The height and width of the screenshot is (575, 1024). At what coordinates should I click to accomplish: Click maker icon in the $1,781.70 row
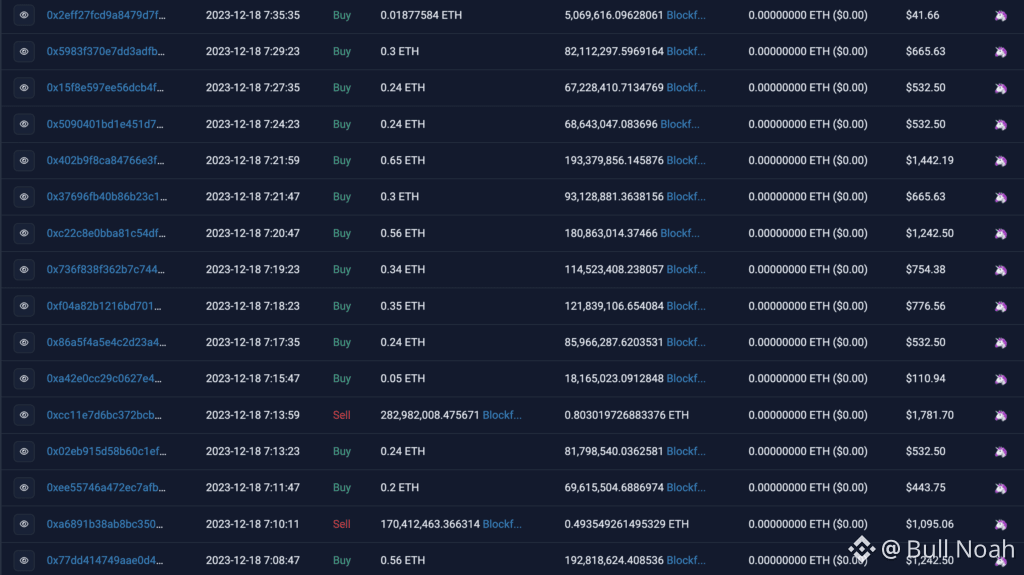tap(1000, 416)
